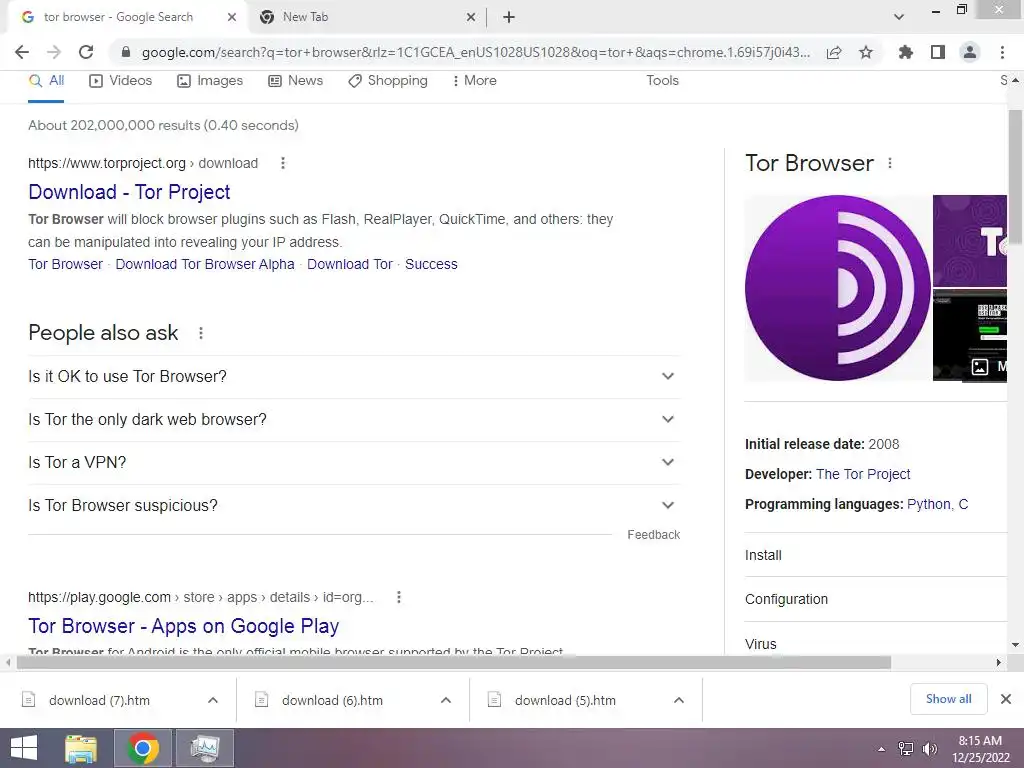
Task: Close the tor browser Google Search tab
Action: (232, 18)
